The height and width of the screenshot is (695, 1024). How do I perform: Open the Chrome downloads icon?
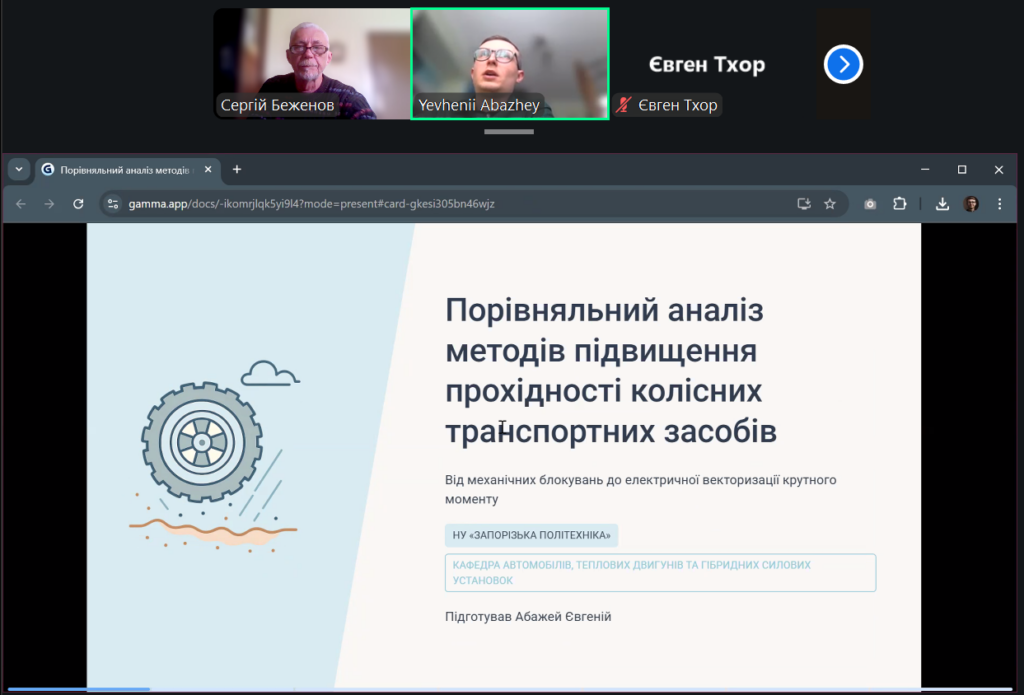point(942,204)
